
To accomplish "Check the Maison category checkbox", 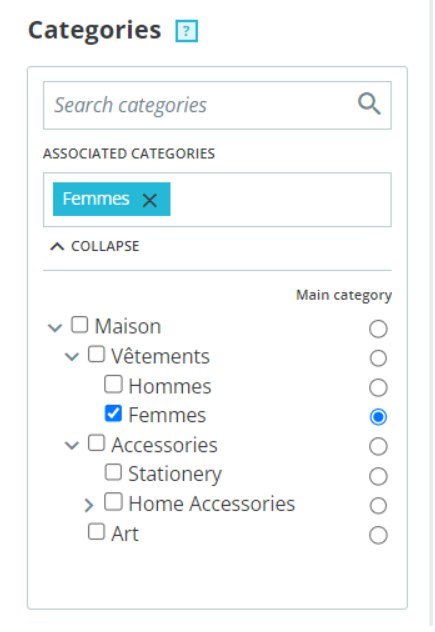I will [79, 324].
